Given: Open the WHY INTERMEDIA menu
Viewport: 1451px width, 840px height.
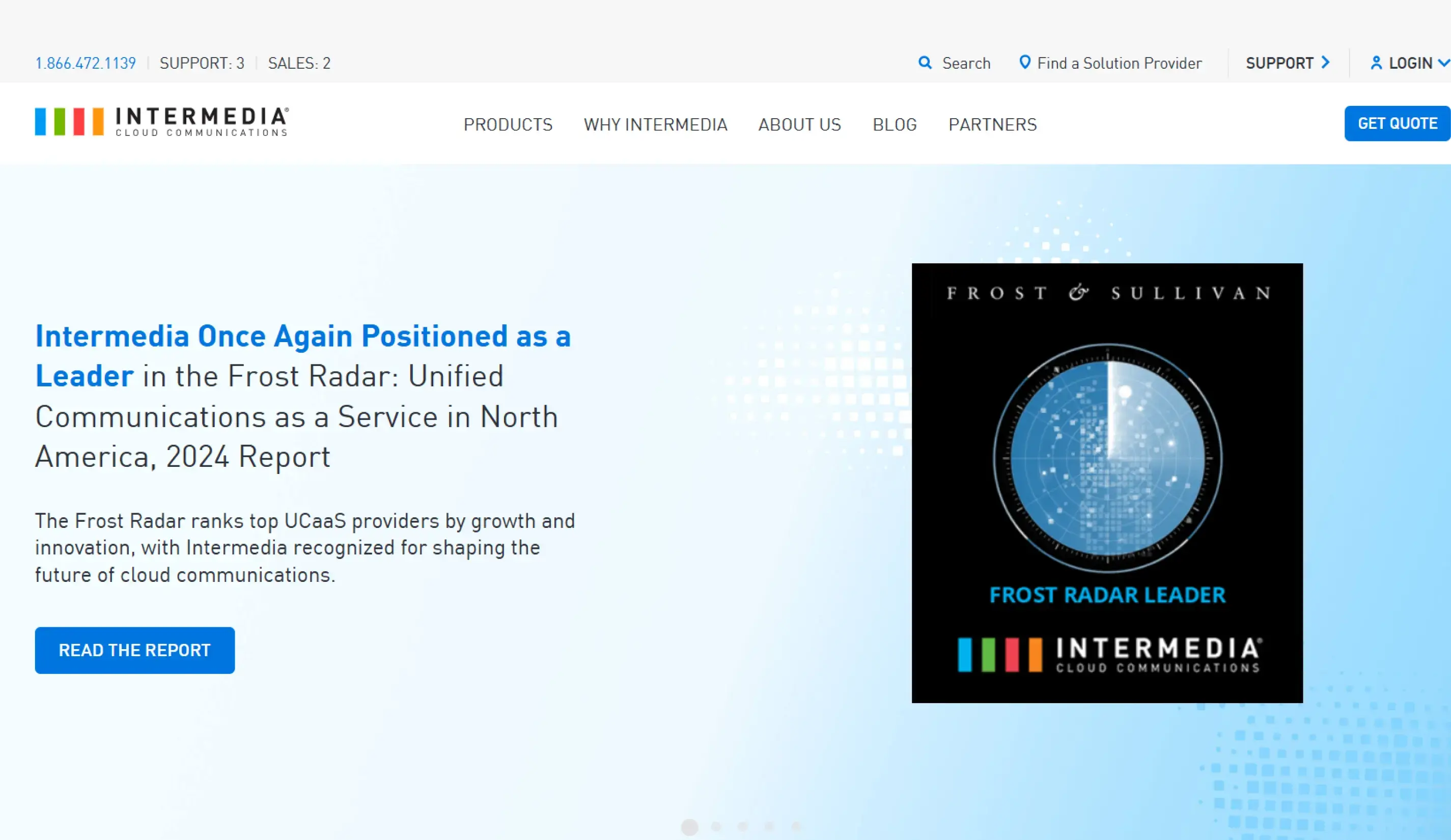Looking at the screenshot, I should pos(655,124).
